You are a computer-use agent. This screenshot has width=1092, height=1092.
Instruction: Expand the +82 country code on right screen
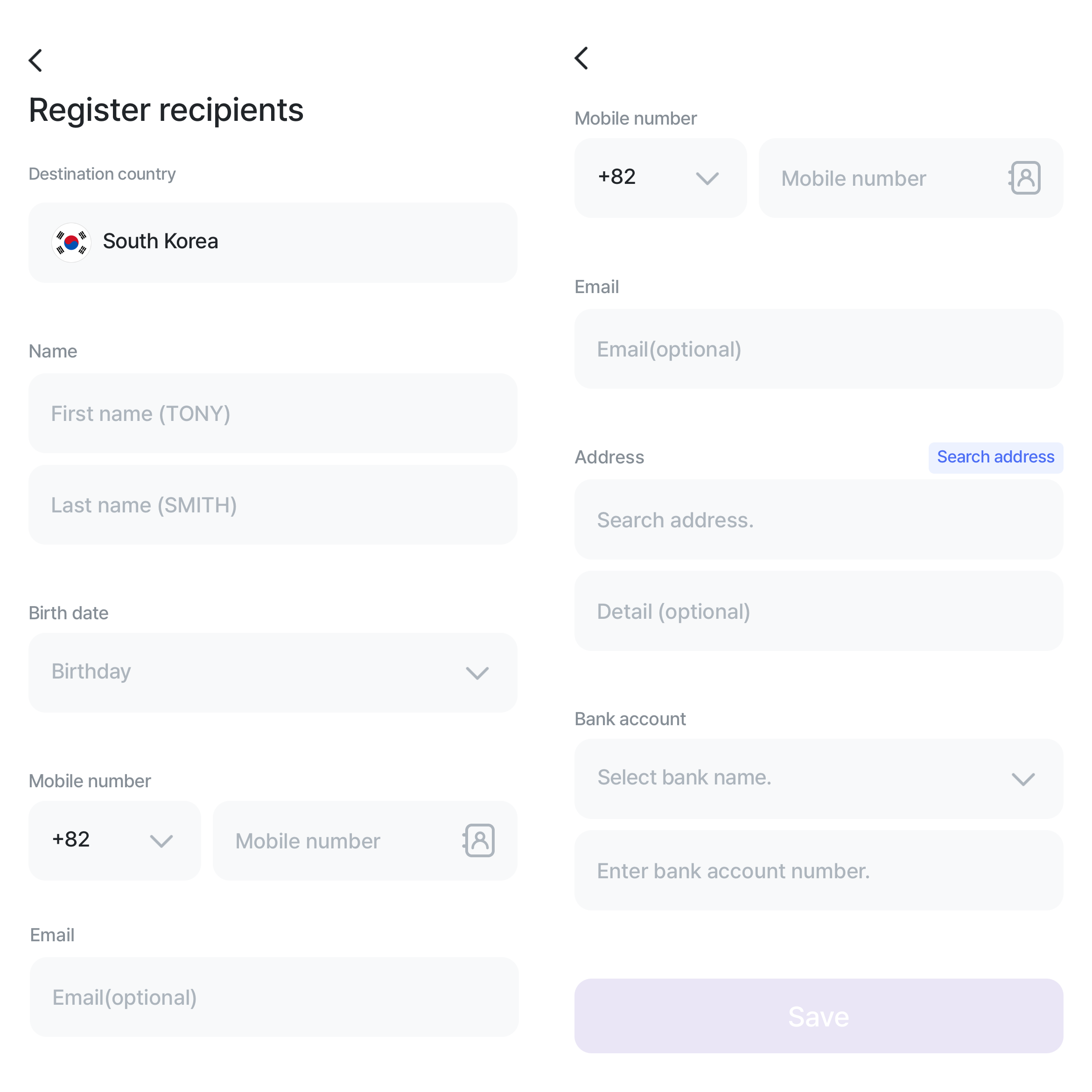pos(661,178)
